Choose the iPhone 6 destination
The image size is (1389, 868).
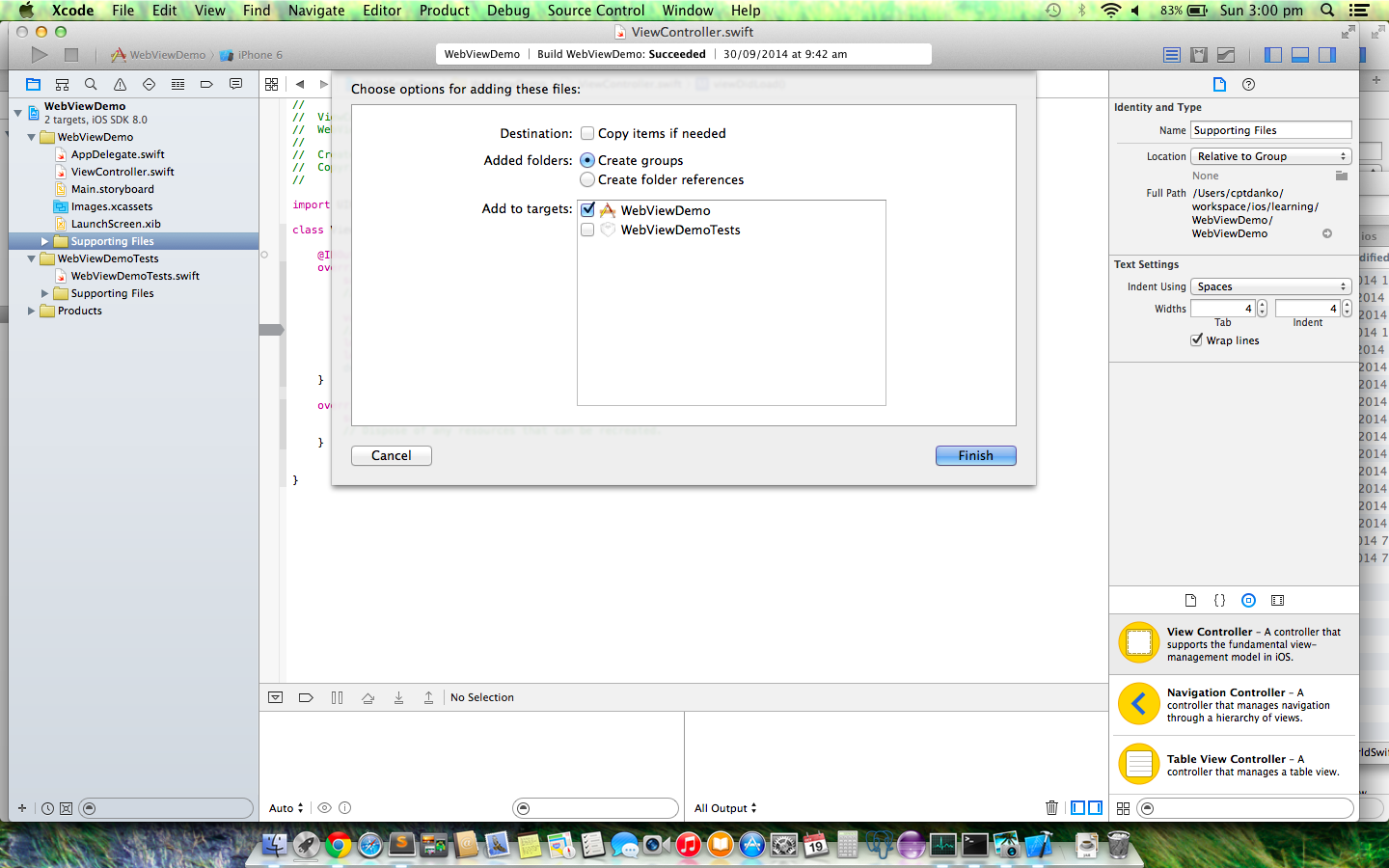(x=252, y=55)
